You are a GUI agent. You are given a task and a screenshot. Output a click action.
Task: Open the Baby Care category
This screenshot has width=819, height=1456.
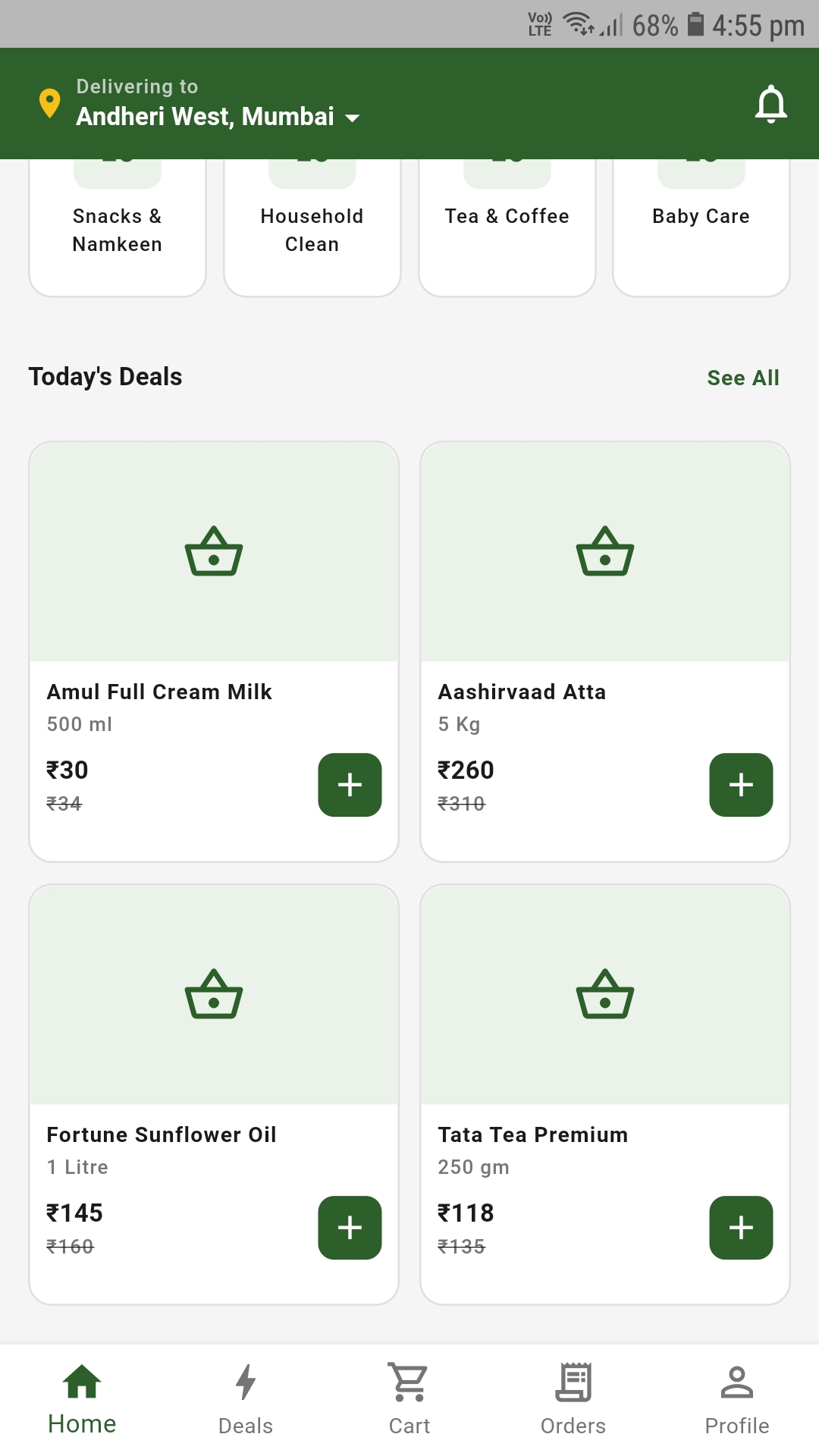click(x=701, y=227)
